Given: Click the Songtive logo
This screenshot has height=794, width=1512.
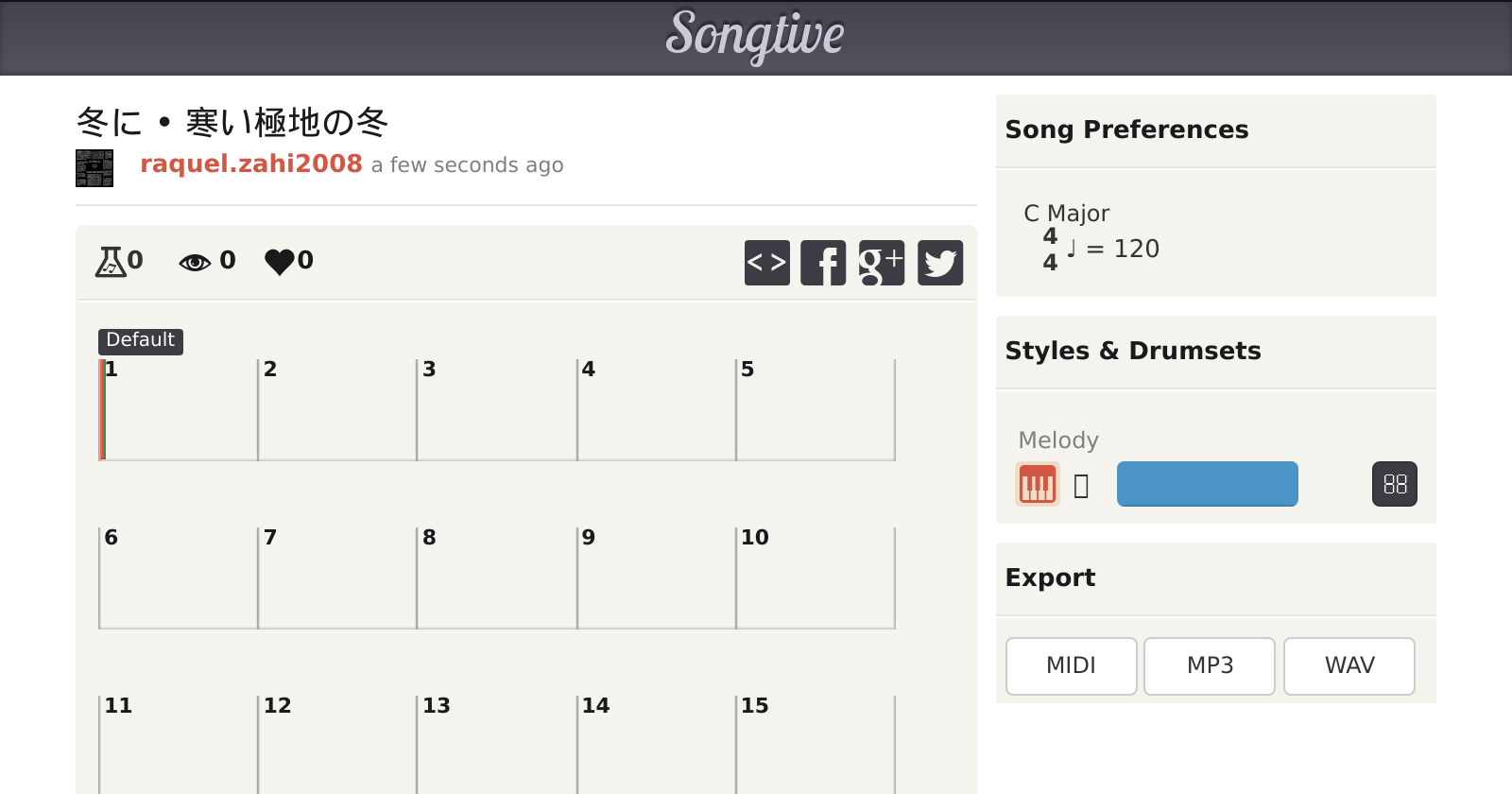Looking at the screenshot, I should point(755,36).
